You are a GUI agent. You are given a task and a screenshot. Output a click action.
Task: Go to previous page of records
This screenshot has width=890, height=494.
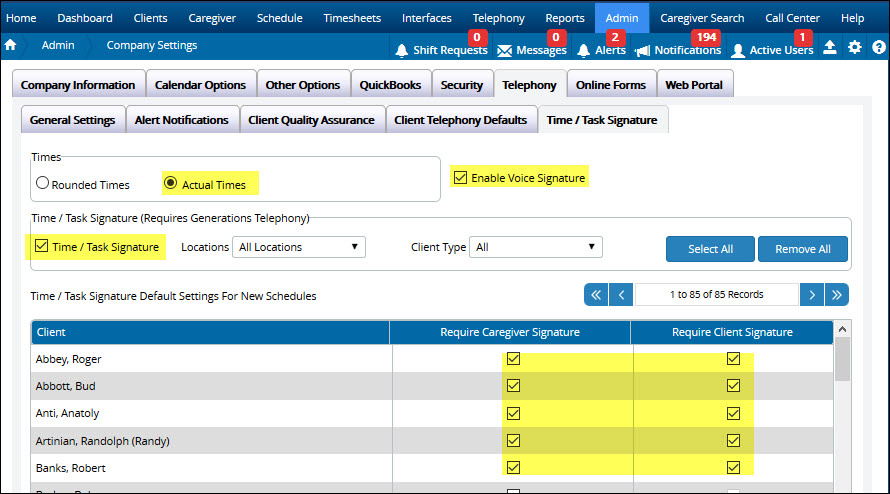click(621, 295)
